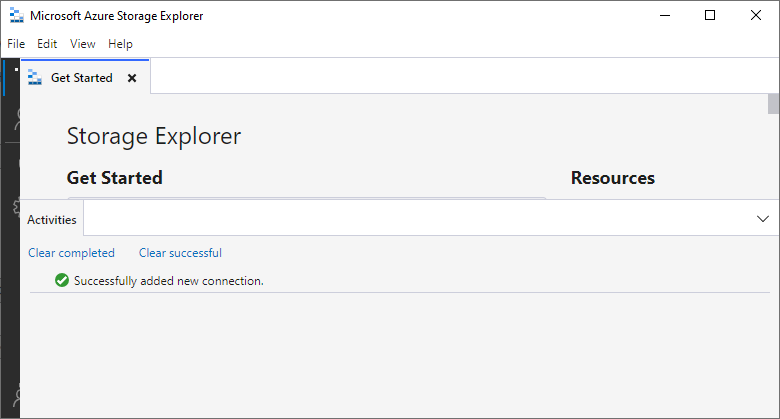Open Account Management in the sidebar

pyautogui.click(x=14, y=120)
